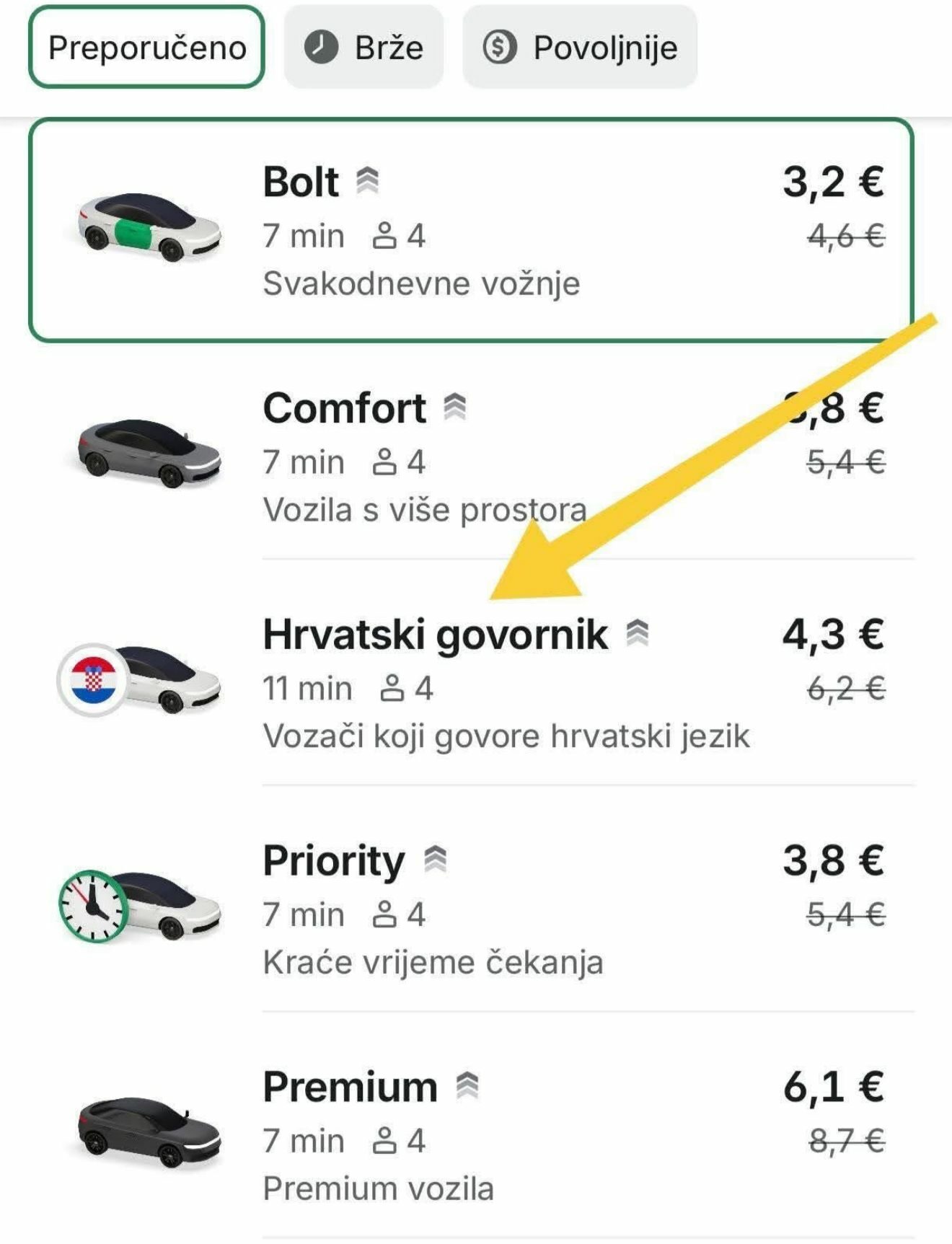Click the 3,2 € Bolt price

(x=833, y=182)
